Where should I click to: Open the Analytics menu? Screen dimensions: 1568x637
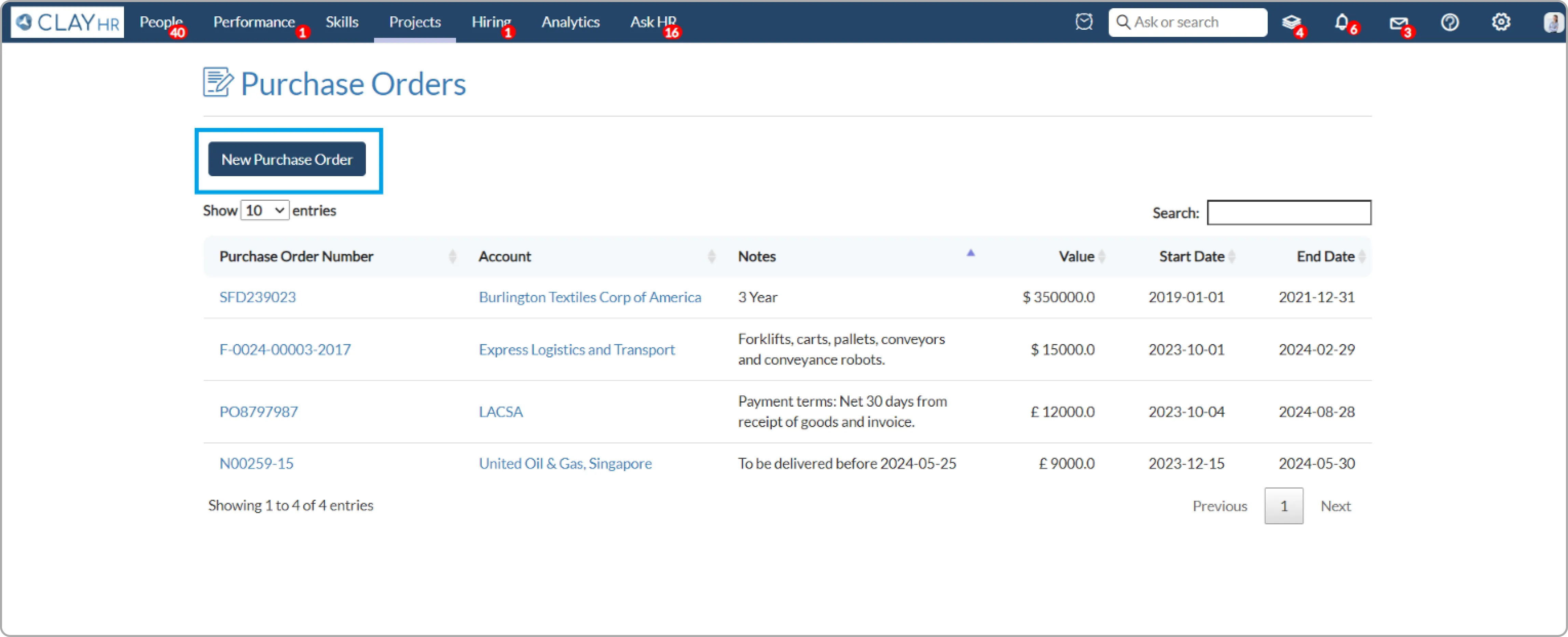pyautogui.click(x=570, y=23)
